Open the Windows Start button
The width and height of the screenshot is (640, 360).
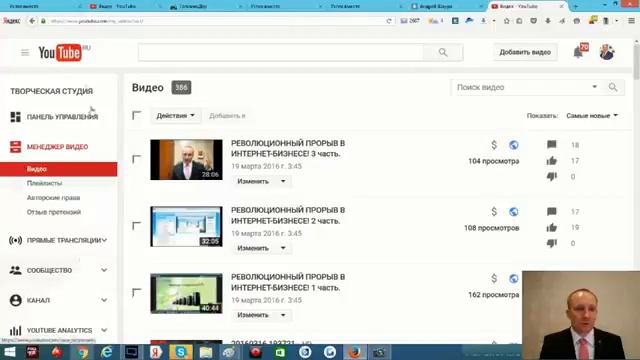[x=9, y=352]
